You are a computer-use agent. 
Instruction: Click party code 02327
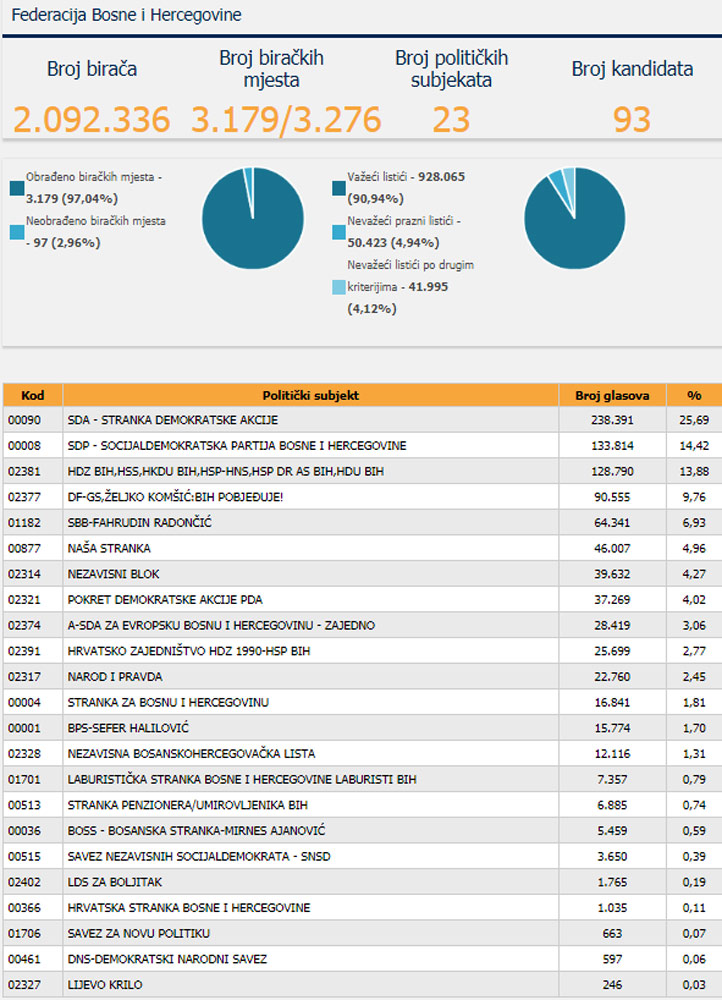(x=24, y=985)
